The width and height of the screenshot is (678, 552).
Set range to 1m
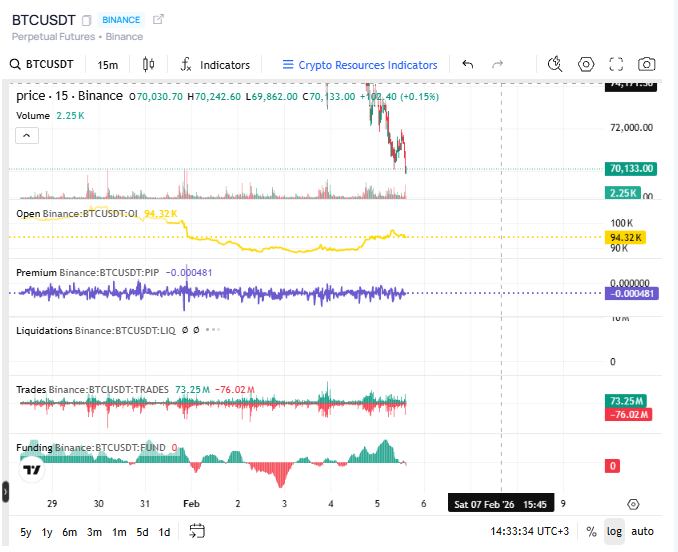(119, 532)
